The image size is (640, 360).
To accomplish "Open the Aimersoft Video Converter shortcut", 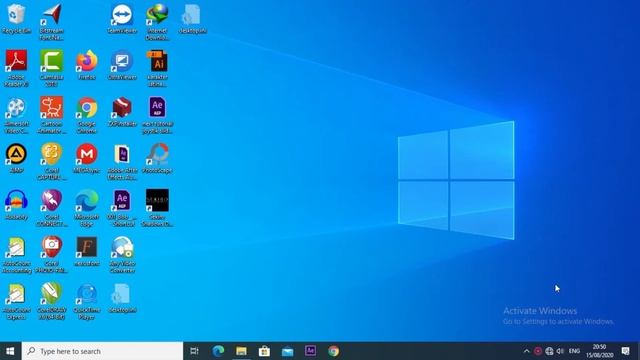I will [16, 115].
